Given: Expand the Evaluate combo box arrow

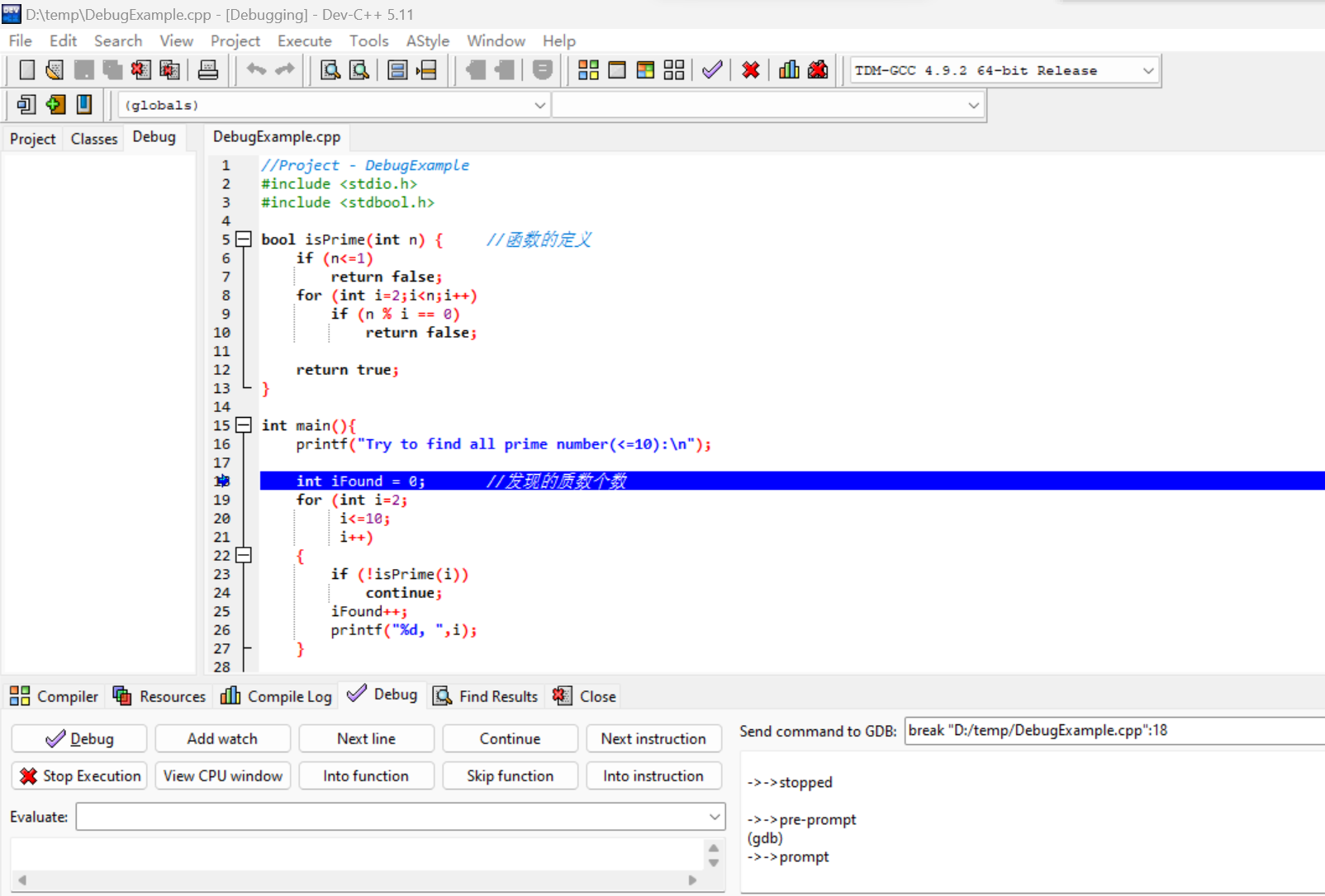Looking at the screenshot, I should click(715, 817).
